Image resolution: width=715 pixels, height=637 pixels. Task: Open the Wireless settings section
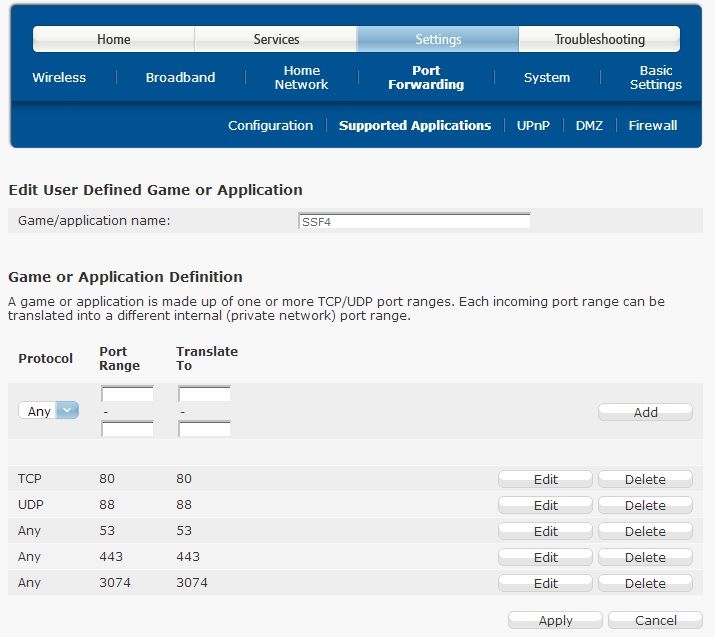coord(59,78)
